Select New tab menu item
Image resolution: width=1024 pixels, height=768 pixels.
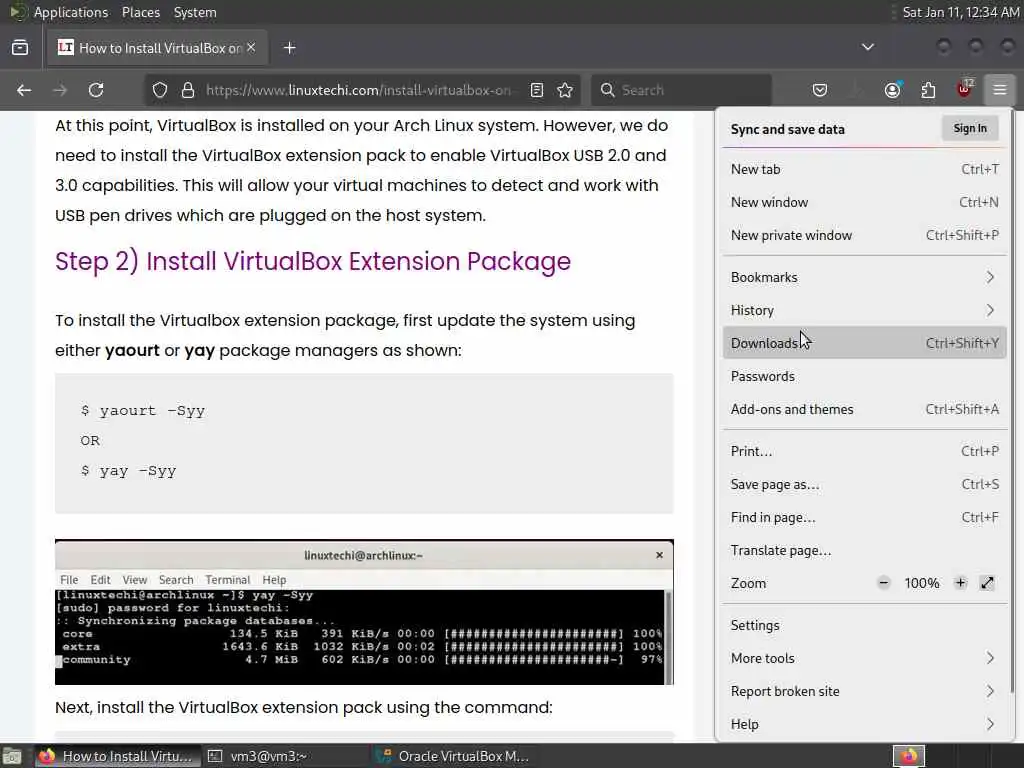click(864, 169)
